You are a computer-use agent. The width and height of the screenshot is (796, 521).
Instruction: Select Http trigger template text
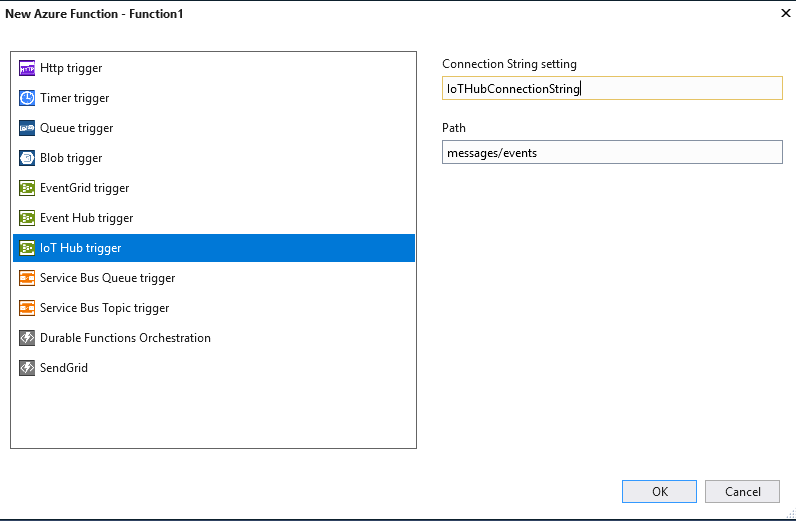(71, 68)
